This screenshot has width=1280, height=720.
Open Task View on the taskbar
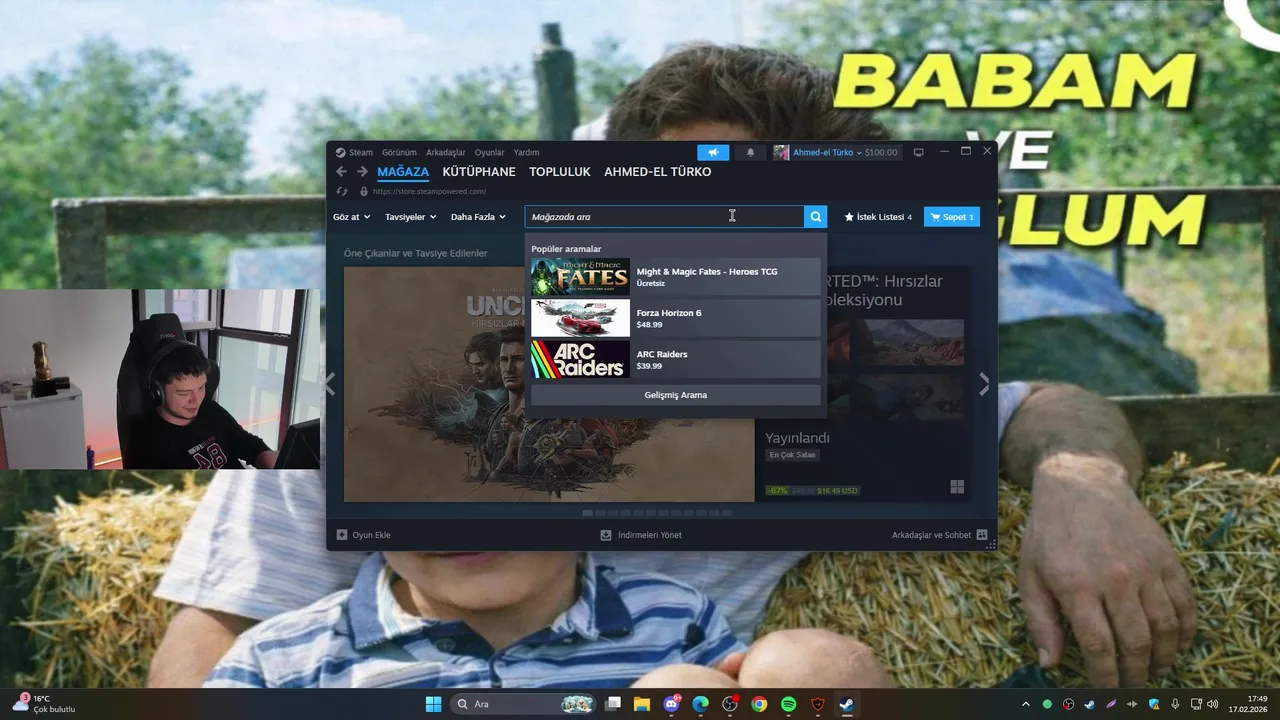point(613,704)
